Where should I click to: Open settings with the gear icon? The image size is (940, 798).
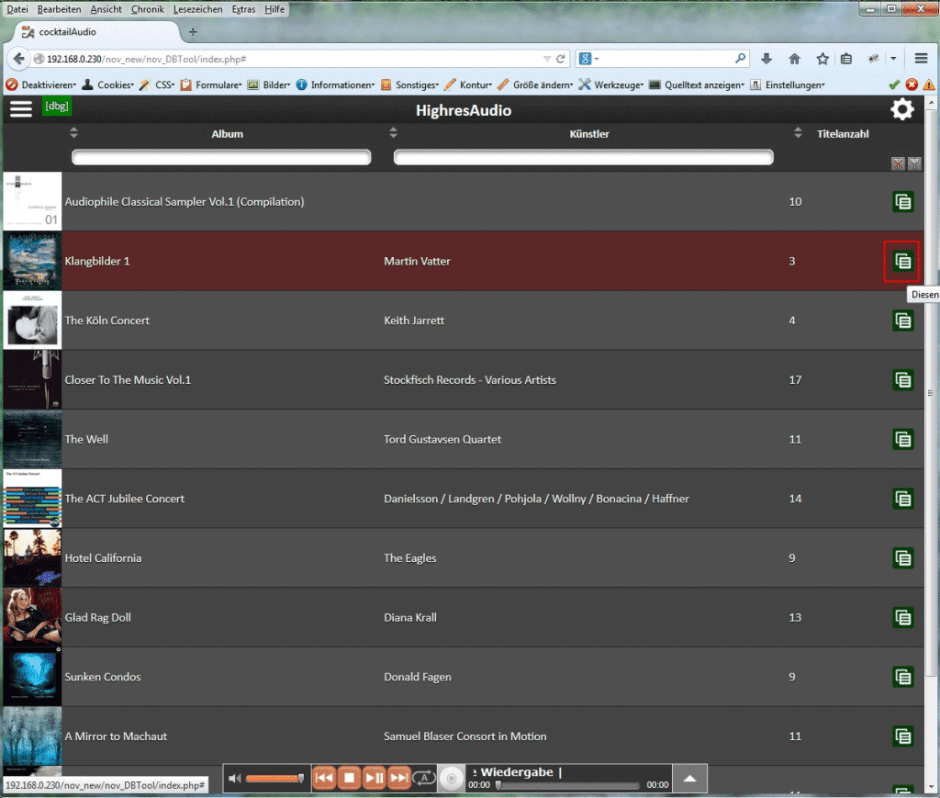pos(902,109)
